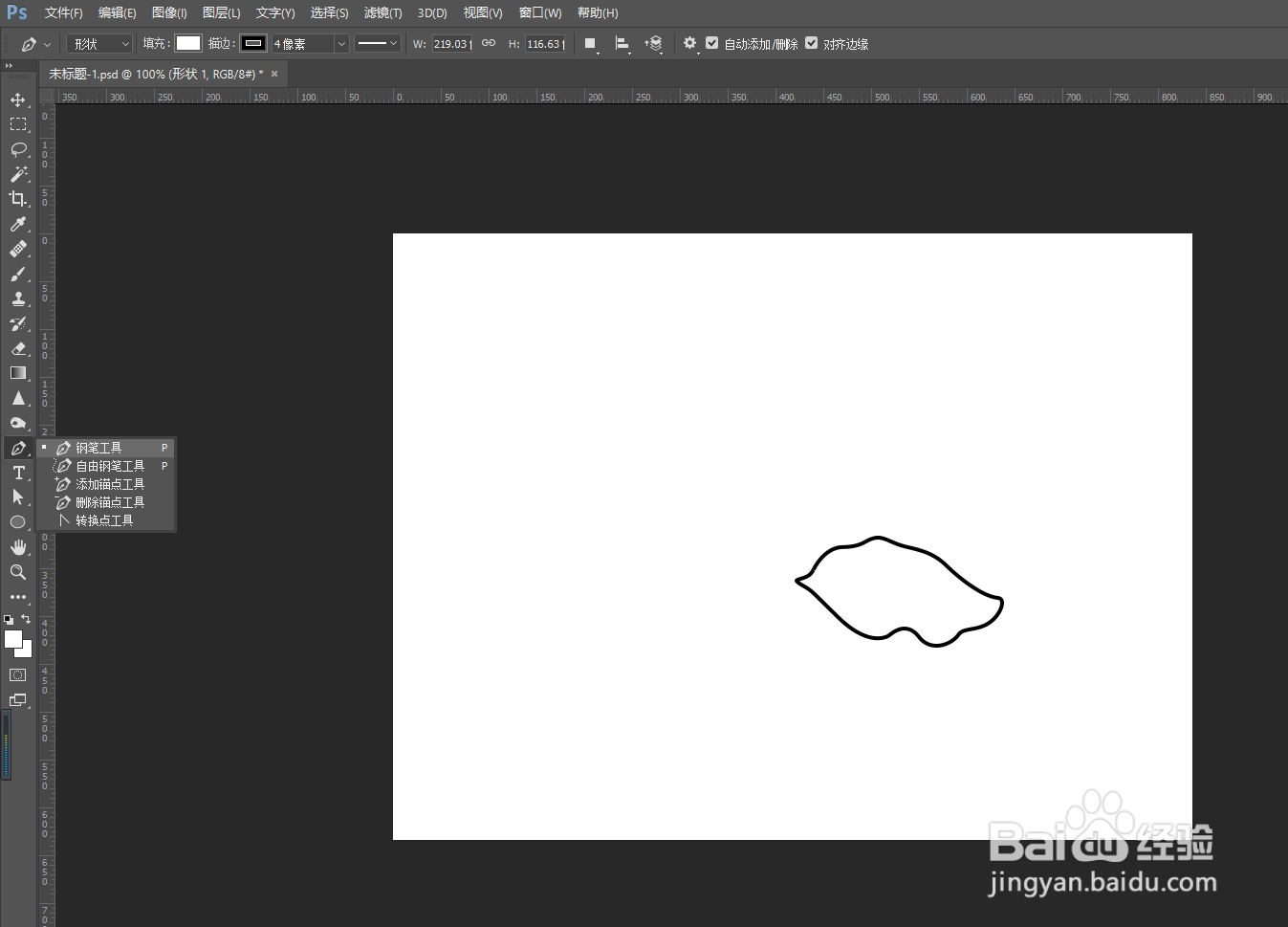Viewport: 1288px width, 927px height.
Task: Choose 删除锚点工具 from the flyout
Action: point(106,502)
